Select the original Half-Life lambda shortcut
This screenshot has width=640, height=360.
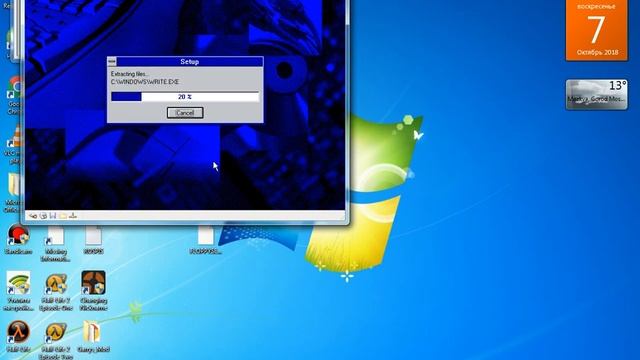(x=18, y=336)
